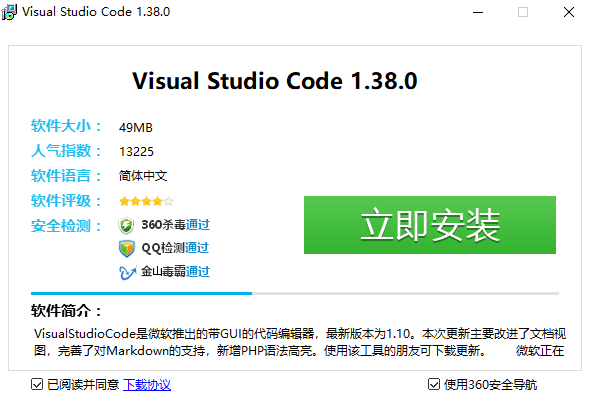The height and width of the screenshot is (402, 589).
Task: Minimize the installer window
Action: [478, 12]
